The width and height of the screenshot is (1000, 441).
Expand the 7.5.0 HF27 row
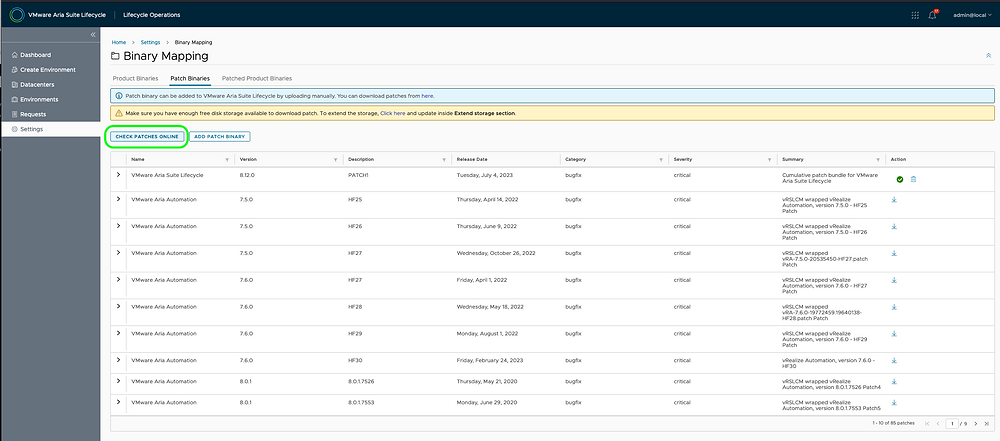[118, 253]
